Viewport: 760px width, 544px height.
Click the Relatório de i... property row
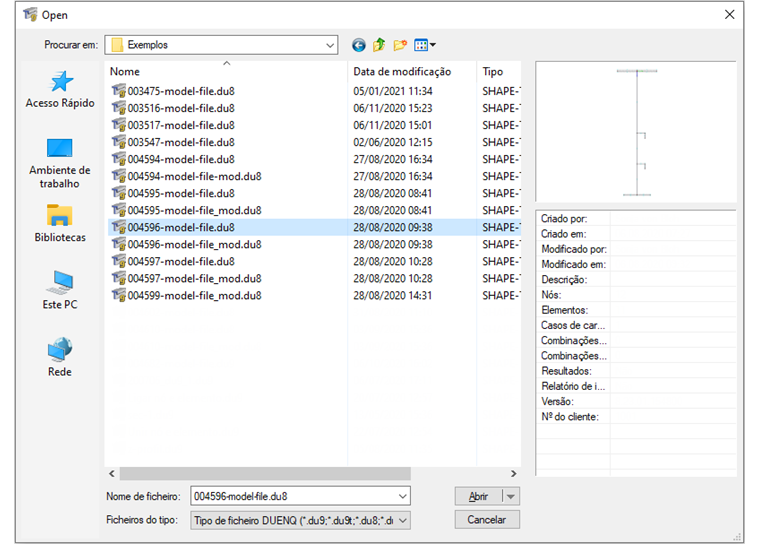[x=636, y=386]
